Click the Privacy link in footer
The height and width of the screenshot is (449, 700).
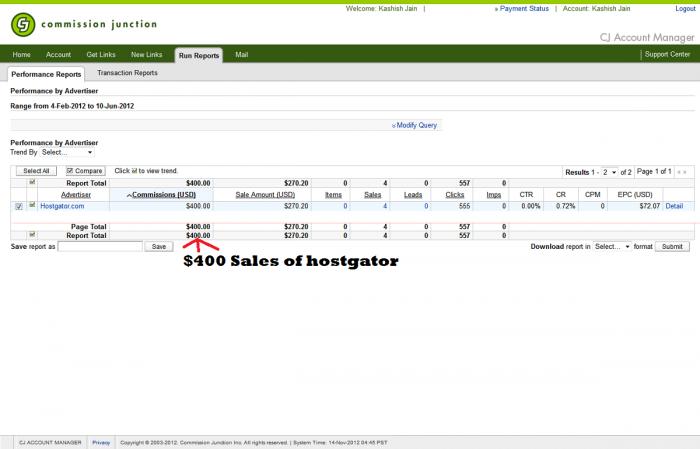tap(101, 443)
